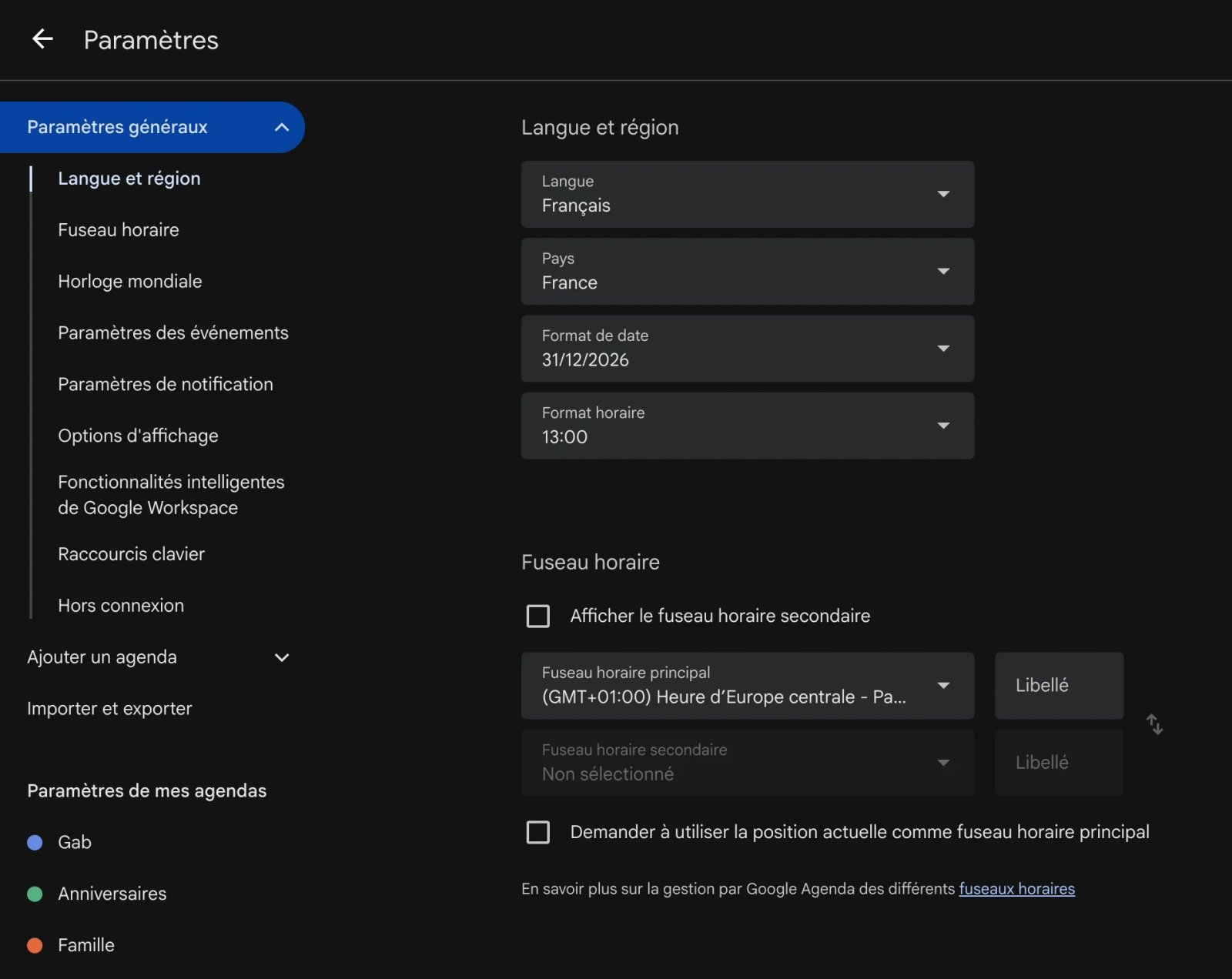Click the green Anniversaires calendar dot
Screen dimensions: 1232x979
pyautogui.click(x=35, y=894)
